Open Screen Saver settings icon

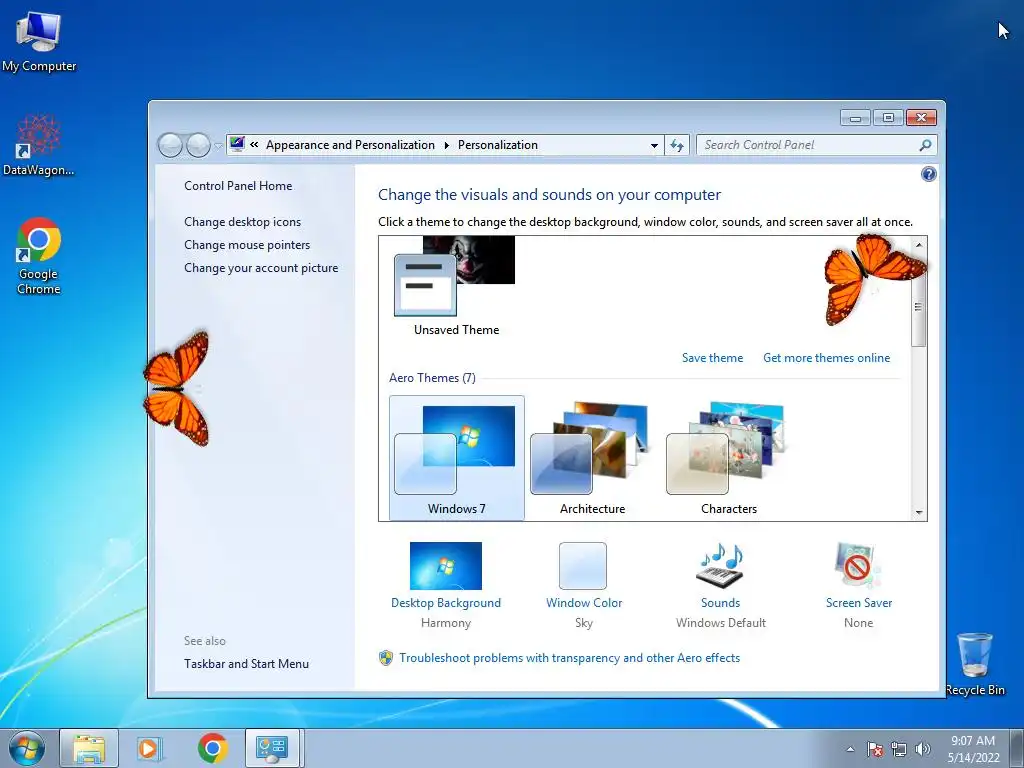coord(858,566)
